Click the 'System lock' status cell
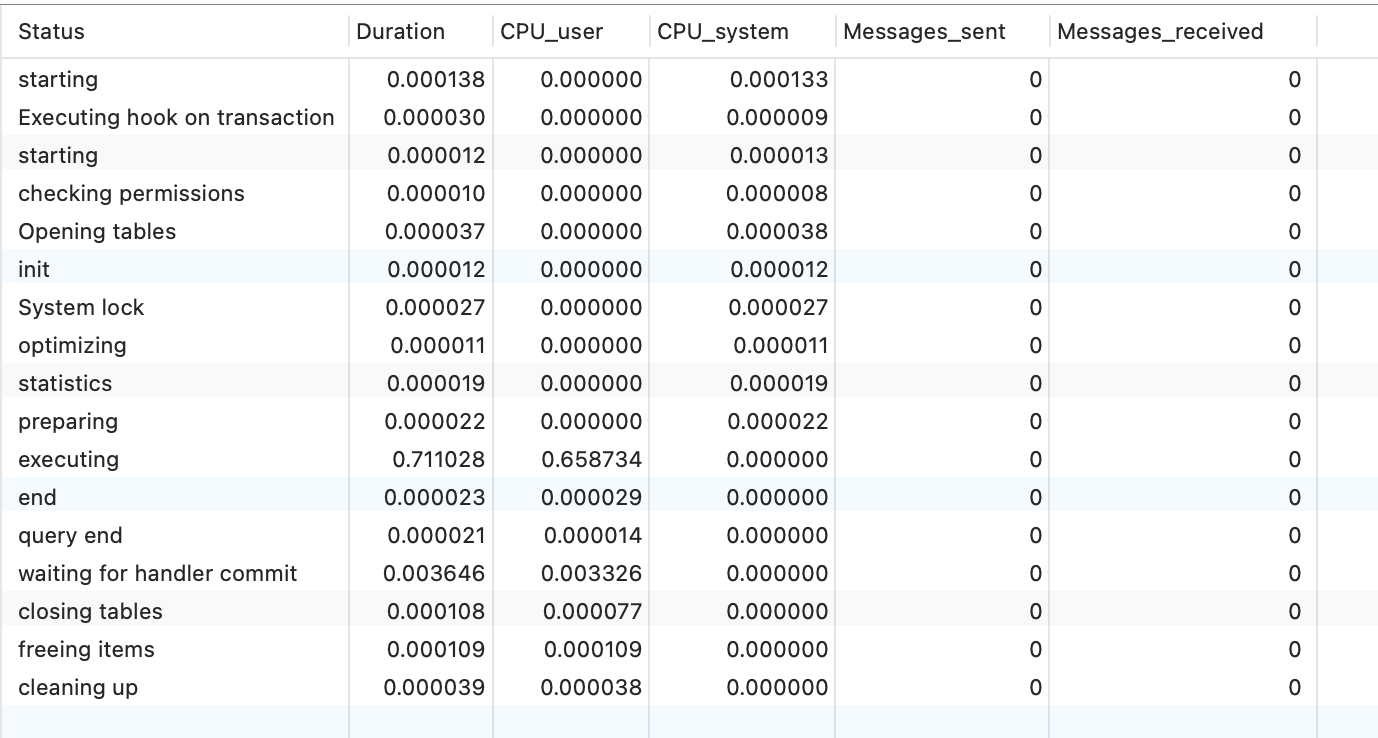Viewport: 1378px width, 738px height. (x=81, y=308)
